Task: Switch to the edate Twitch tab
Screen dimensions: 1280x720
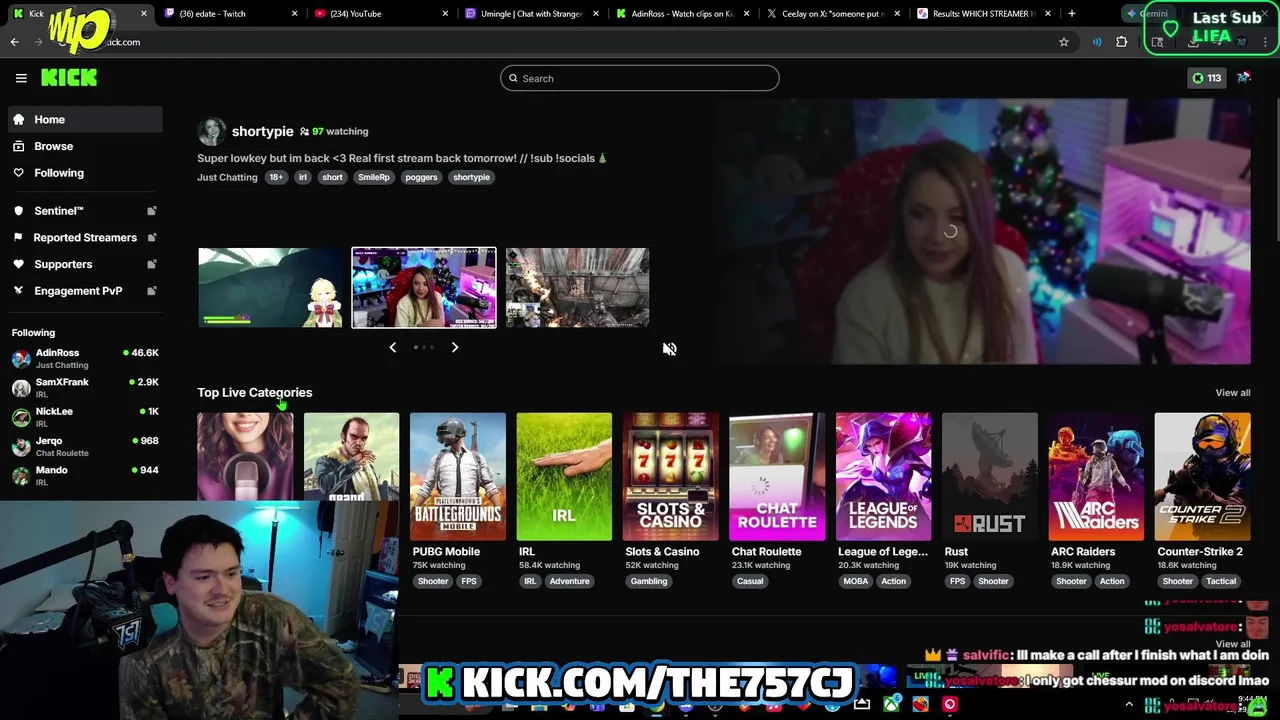Action: click(231, 14)
